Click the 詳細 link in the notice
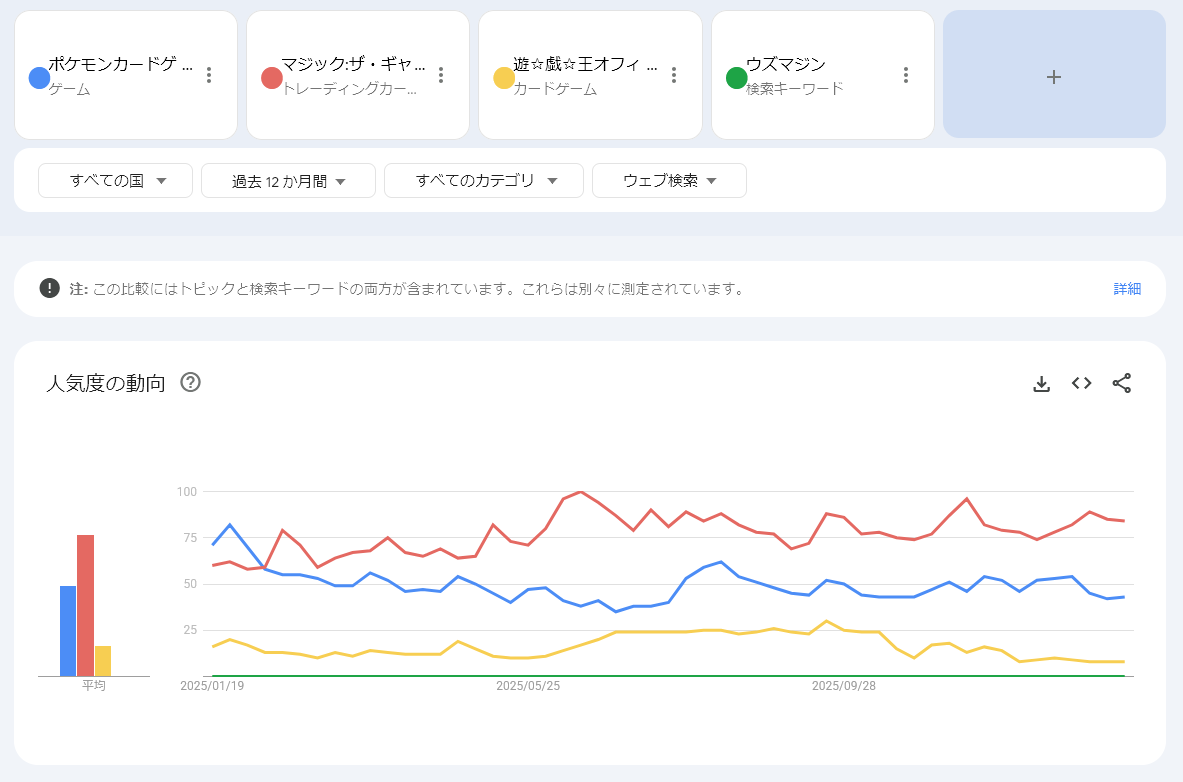The width and height of the screenshot is (1183, 782). tap(1127, 289)
